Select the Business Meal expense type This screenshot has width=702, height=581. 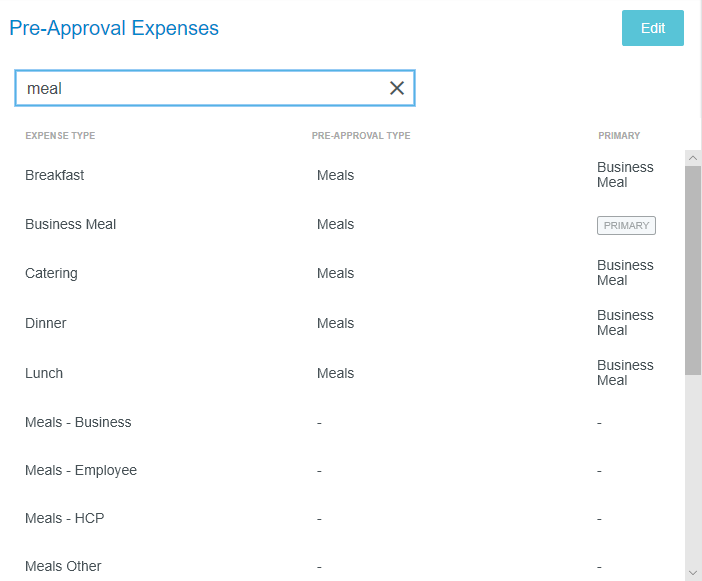71,224
